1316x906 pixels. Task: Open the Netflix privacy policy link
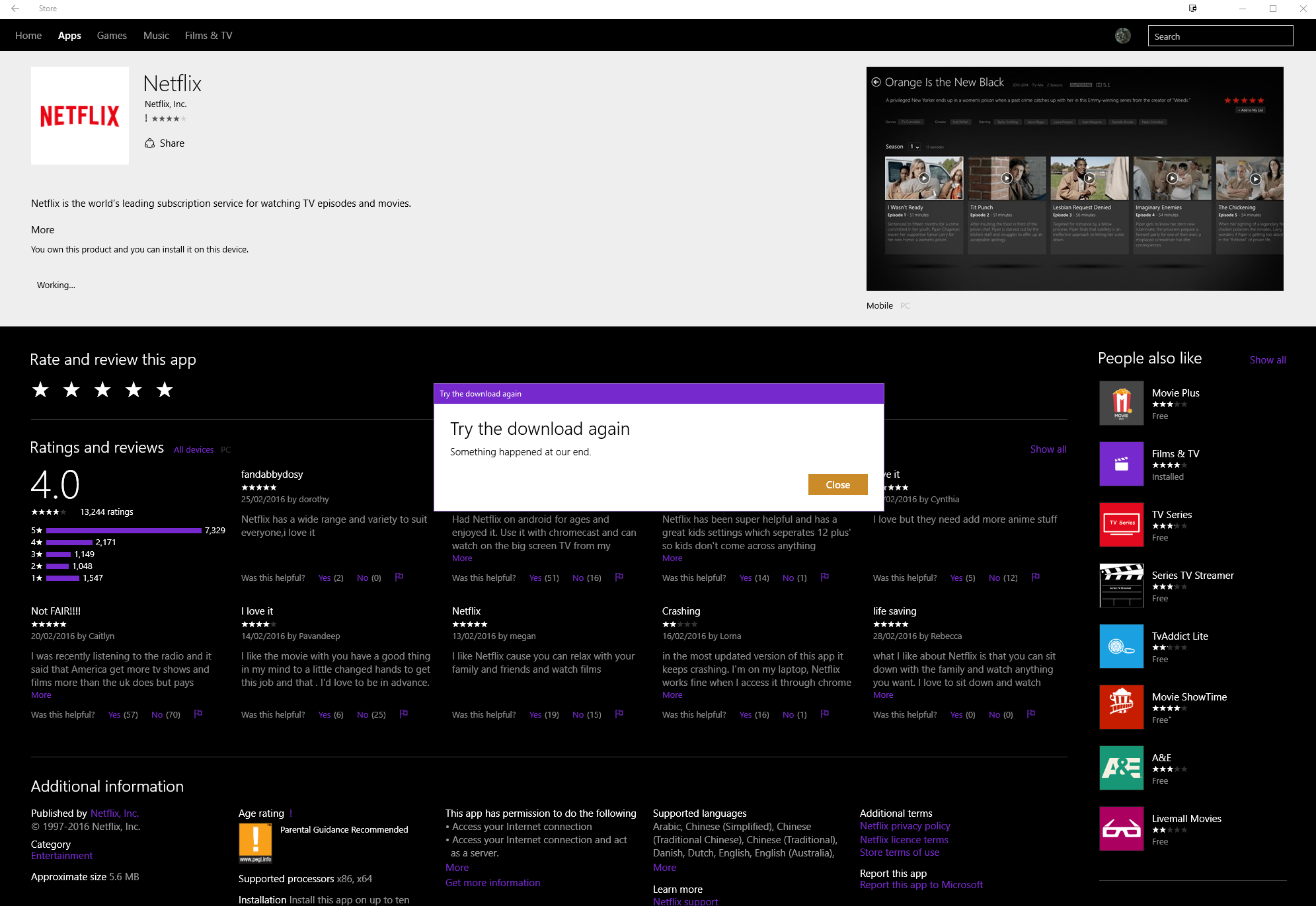[x=905, y=826]
